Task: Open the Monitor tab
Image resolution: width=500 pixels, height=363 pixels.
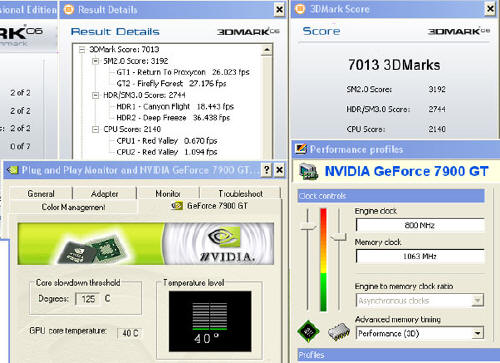Action: 168,194
